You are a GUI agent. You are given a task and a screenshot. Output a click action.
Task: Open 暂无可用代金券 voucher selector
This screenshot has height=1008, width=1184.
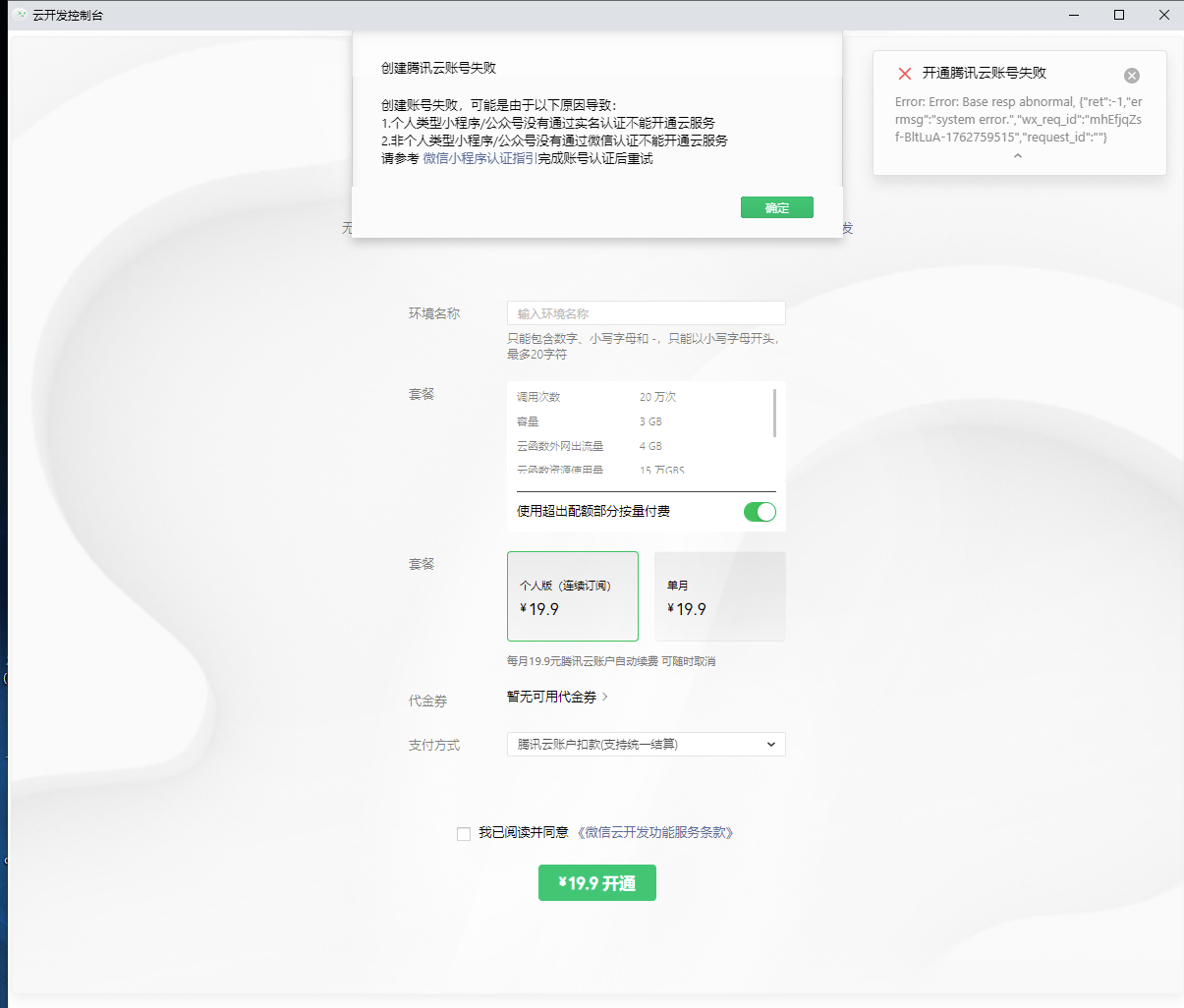pyautogui.click(x=557, y=697)
